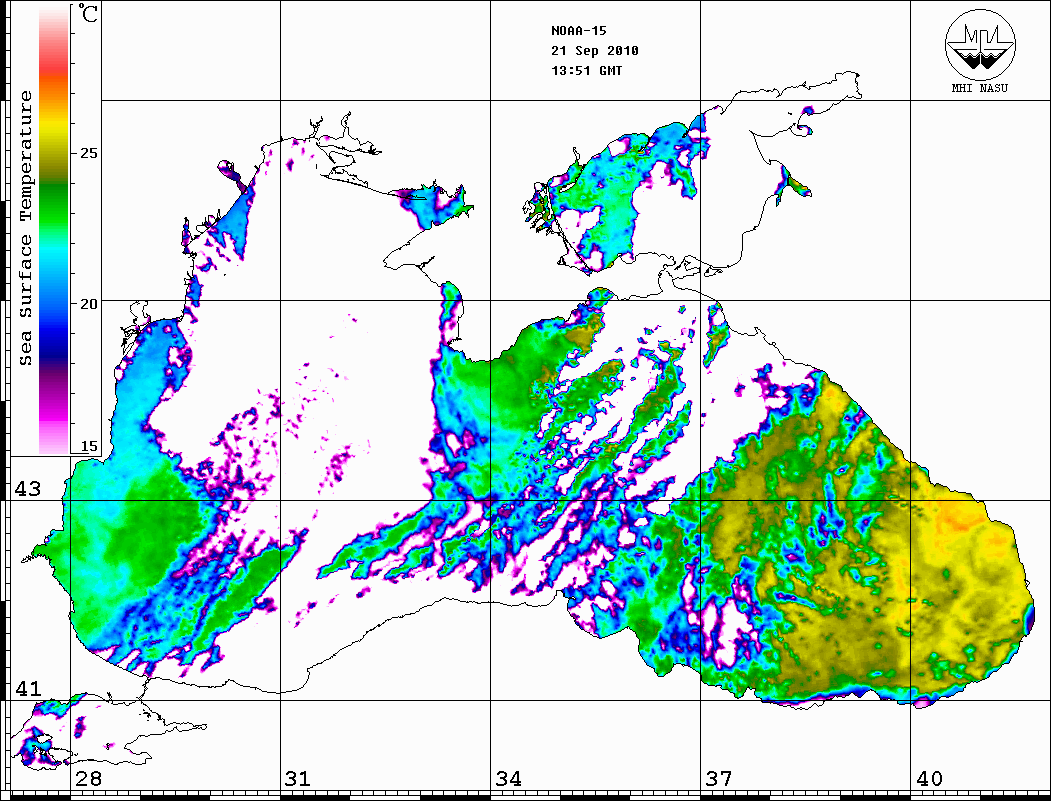Click the 'NOAA-15' satellite label
The image size is (1051, 801).
pyautogui.click(x=578, y=31)
